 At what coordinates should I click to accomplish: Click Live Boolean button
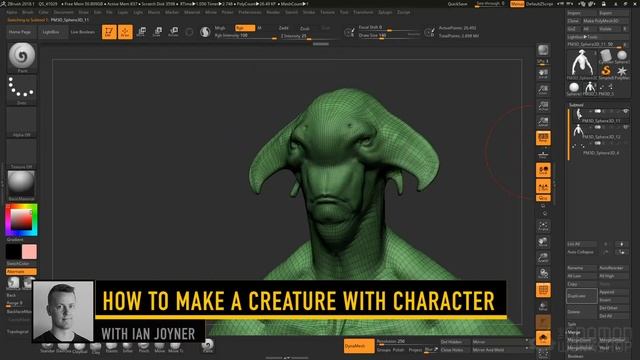83,32
